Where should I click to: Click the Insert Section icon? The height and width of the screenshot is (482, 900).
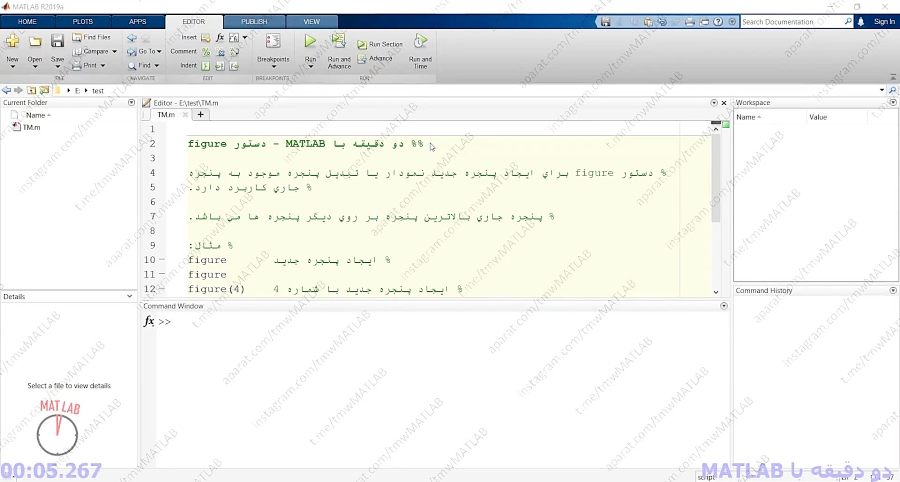tap(205, 37)
